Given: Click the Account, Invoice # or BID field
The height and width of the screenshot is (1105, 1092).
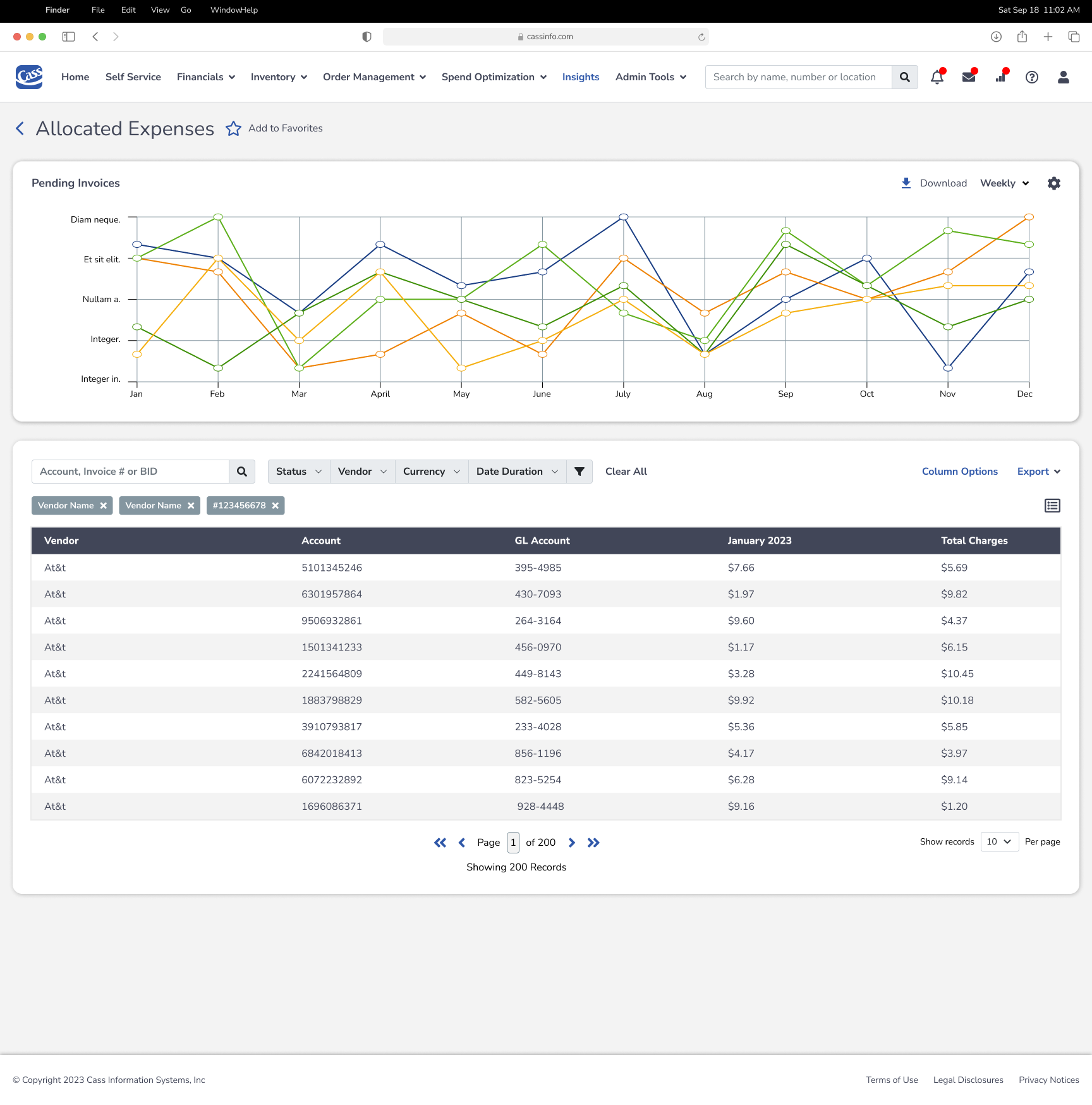Looking at the screenshot, I should pyautogui.click(x=130, y=472).
